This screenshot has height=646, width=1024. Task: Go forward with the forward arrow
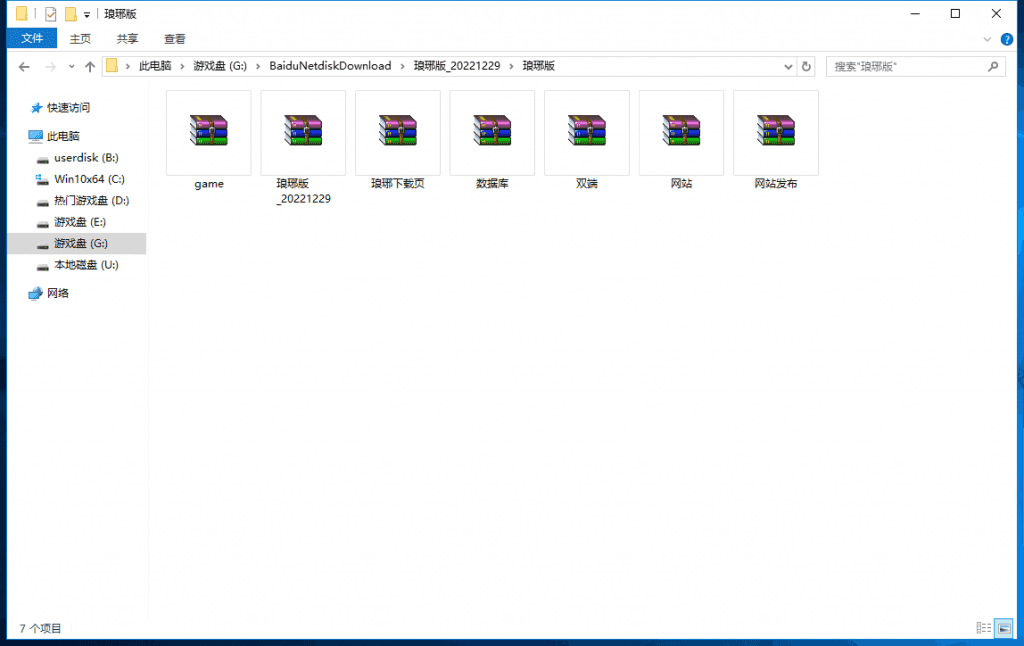50,67
